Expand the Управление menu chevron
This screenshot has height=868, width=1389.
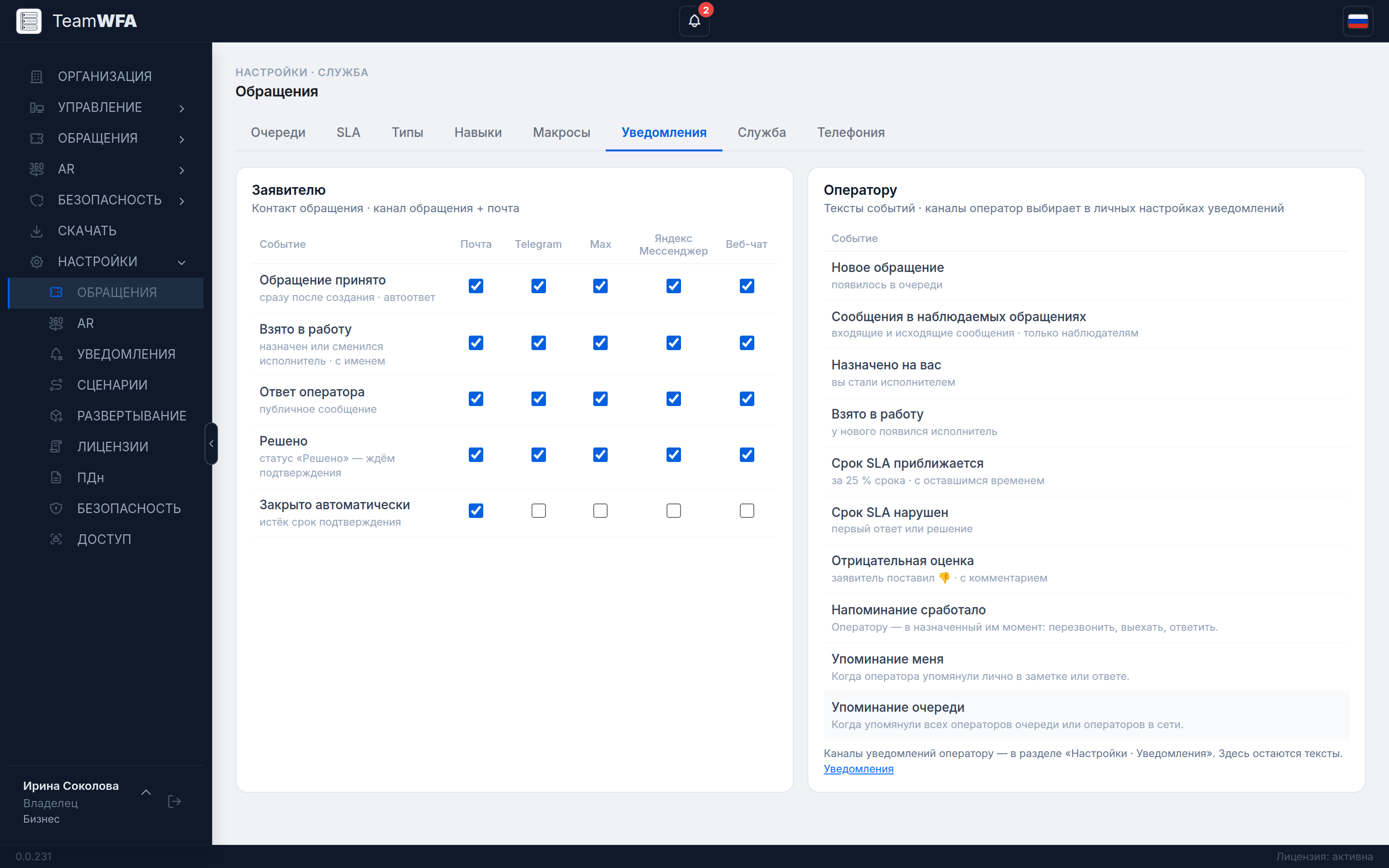182,108
